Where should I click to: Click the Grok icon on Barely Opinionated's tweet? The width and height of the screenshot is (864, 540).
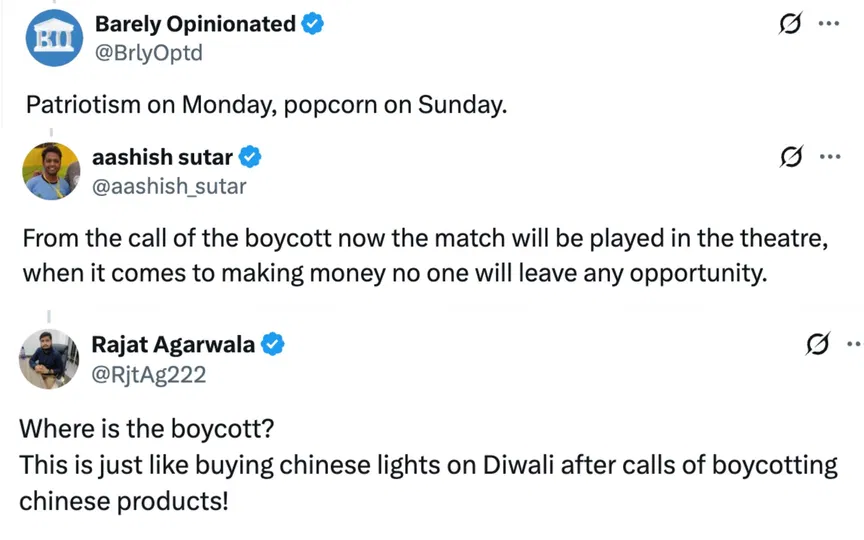(x=790, y=24)
